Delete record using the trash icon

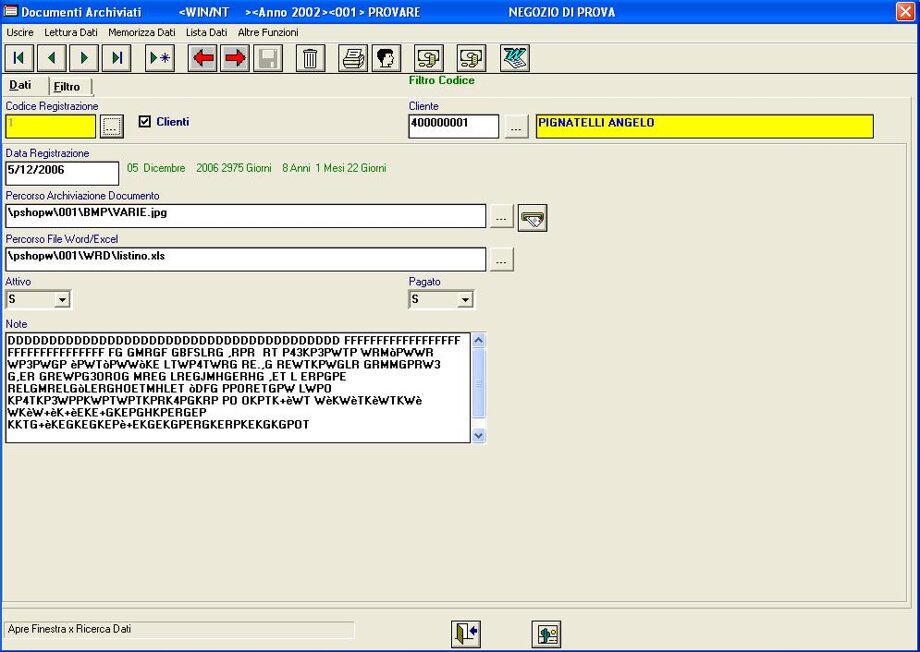click(x=310, y=58)
